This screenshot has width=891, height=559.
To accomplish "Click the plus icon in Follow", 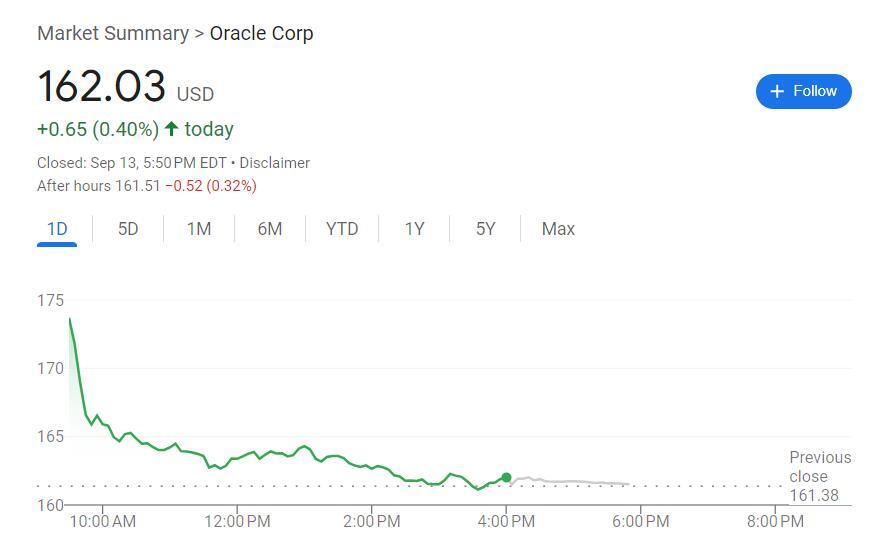I will [x=778, y=92].
